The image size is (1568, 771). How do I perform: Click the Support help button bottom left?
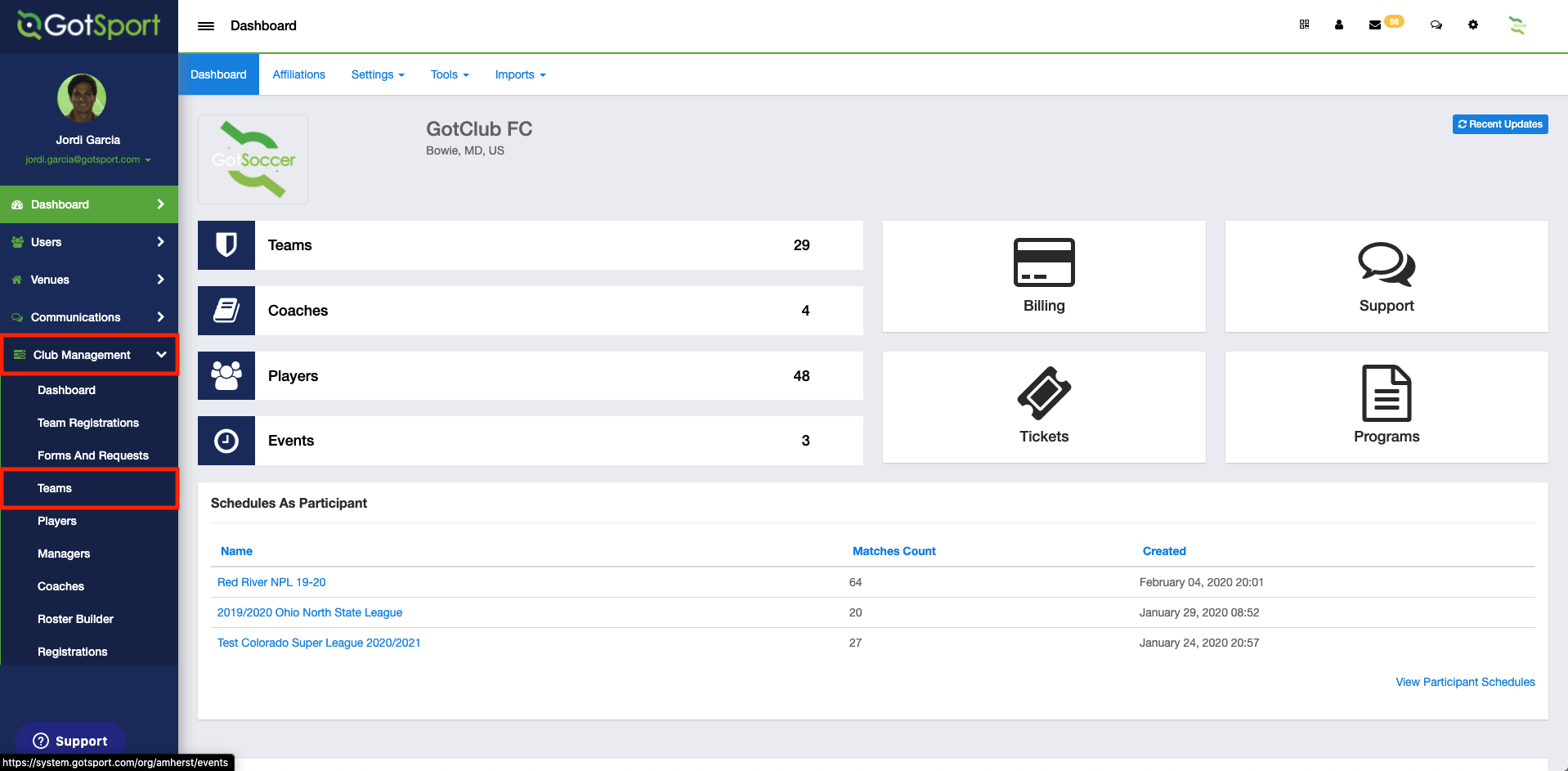tap(70, 741)
